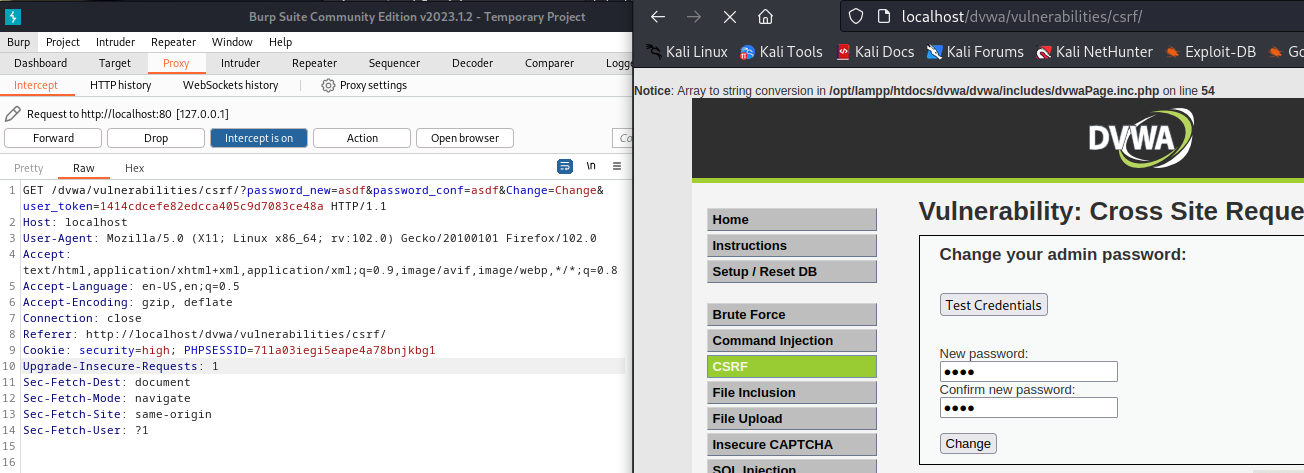
Task: Toggle the Intercept is on button
Action: [x=259, y=138]
